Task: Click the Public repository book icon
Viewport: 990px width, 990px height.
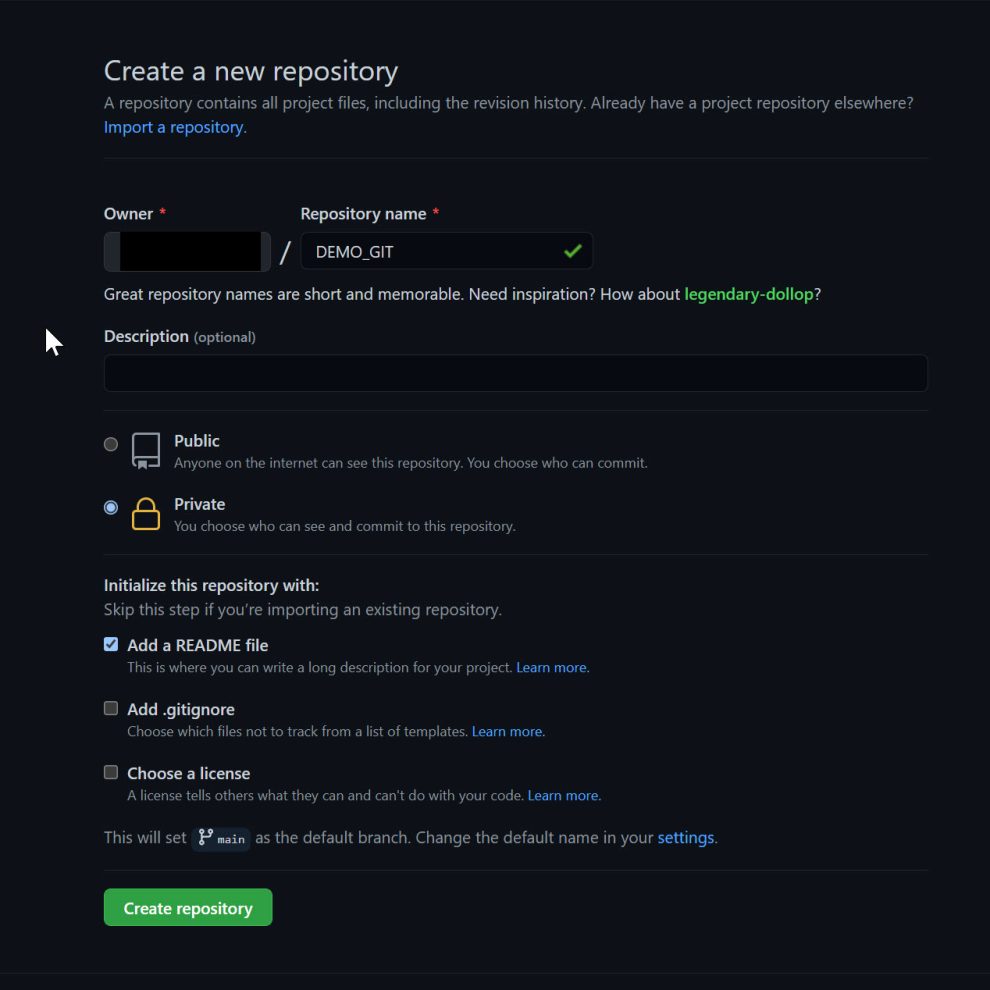Action: [x=146, y=451]
